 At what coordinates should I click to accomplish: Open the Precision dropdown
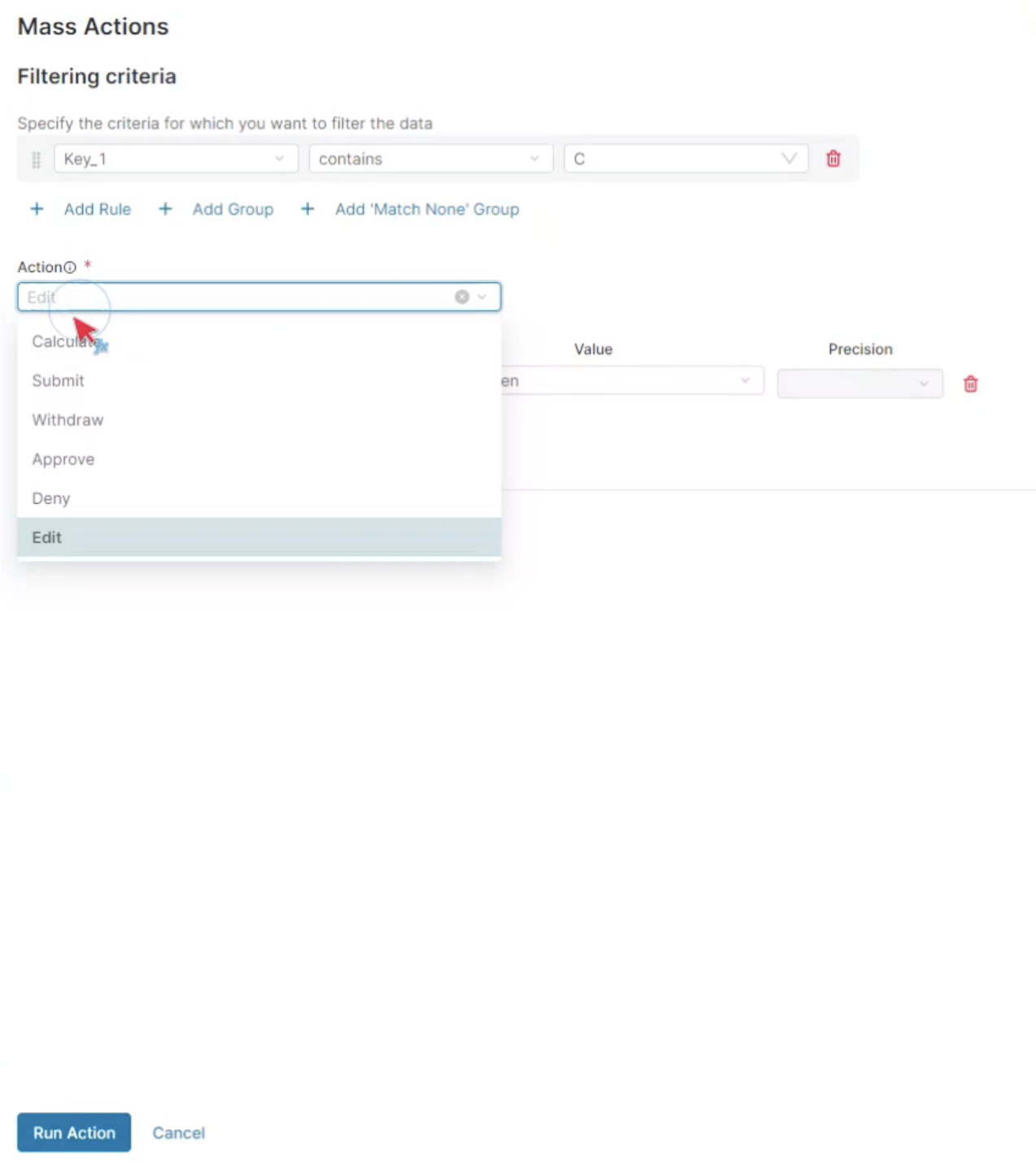coord(860,383)
